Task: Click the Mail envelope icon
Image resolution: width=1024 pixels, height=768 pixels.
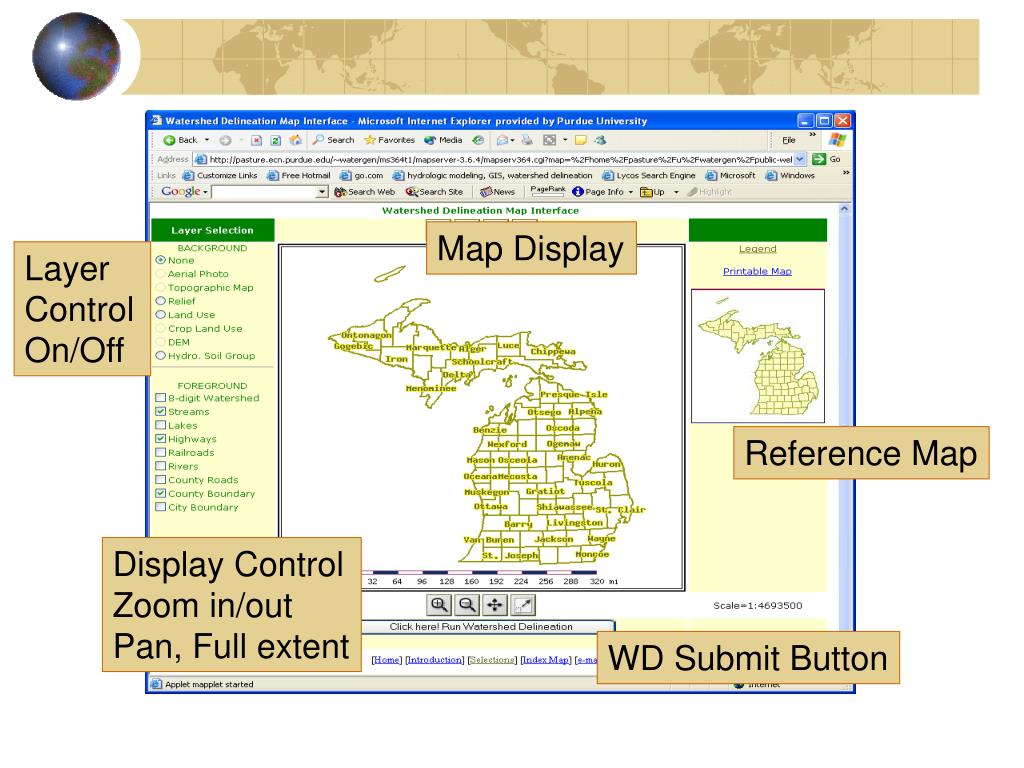Action: (502, 140)
